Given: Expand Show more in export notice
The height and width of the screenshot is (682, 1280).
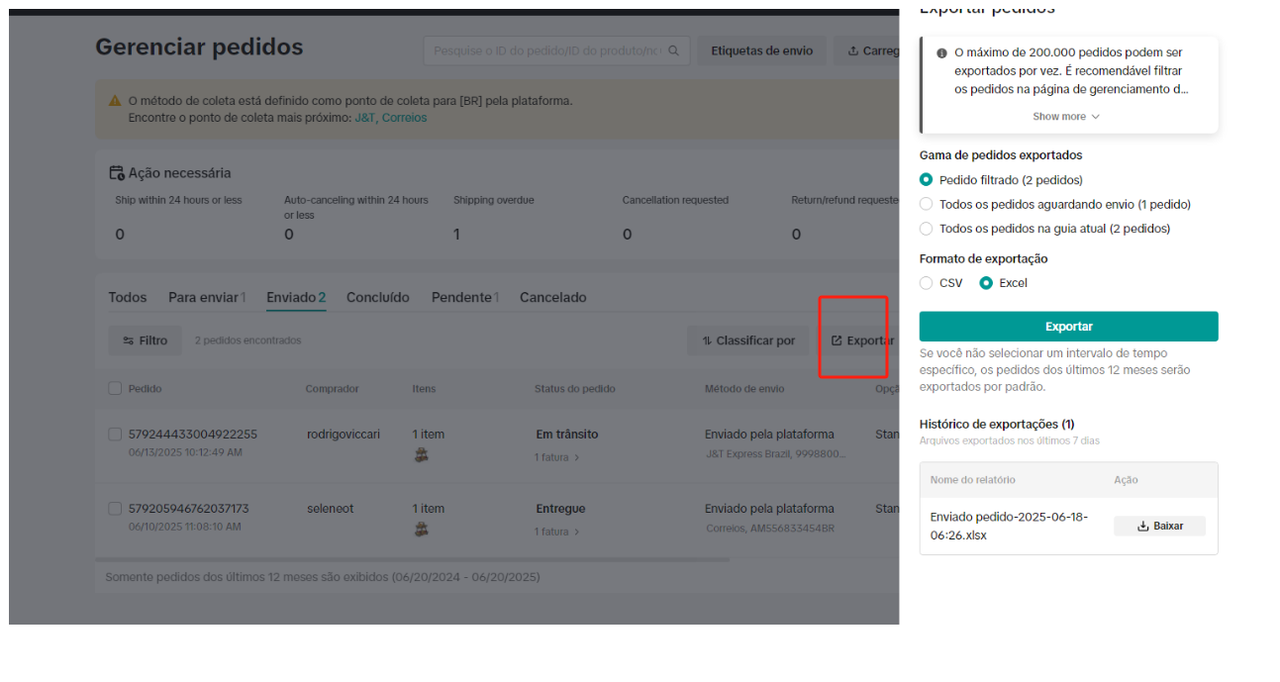Looking at the screenshot, I should tap(1066, 117).
